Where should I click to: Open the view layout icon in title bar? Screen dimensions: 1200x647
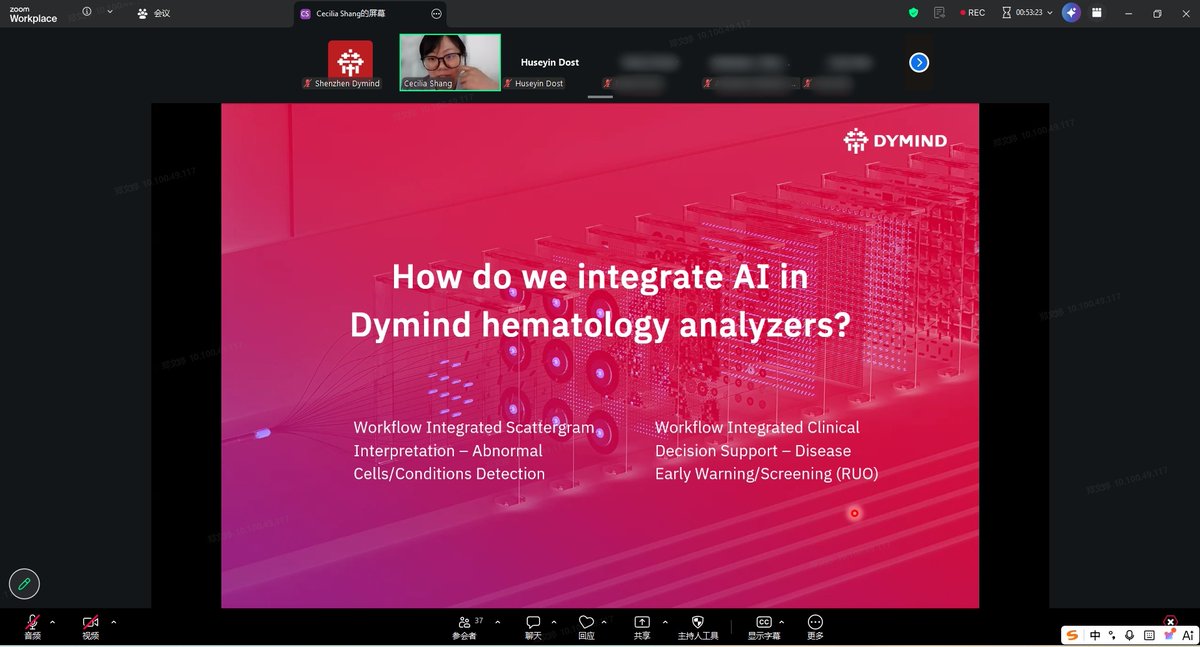(x=1097, y=13)
